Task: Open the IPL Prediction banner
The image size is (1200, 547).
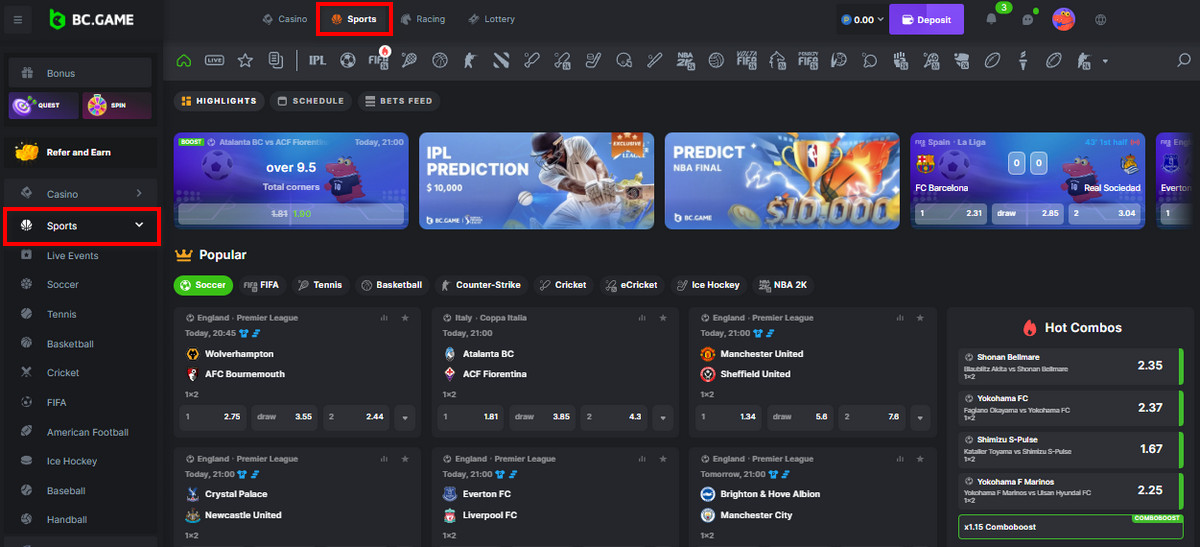Action: coord(536,180)
